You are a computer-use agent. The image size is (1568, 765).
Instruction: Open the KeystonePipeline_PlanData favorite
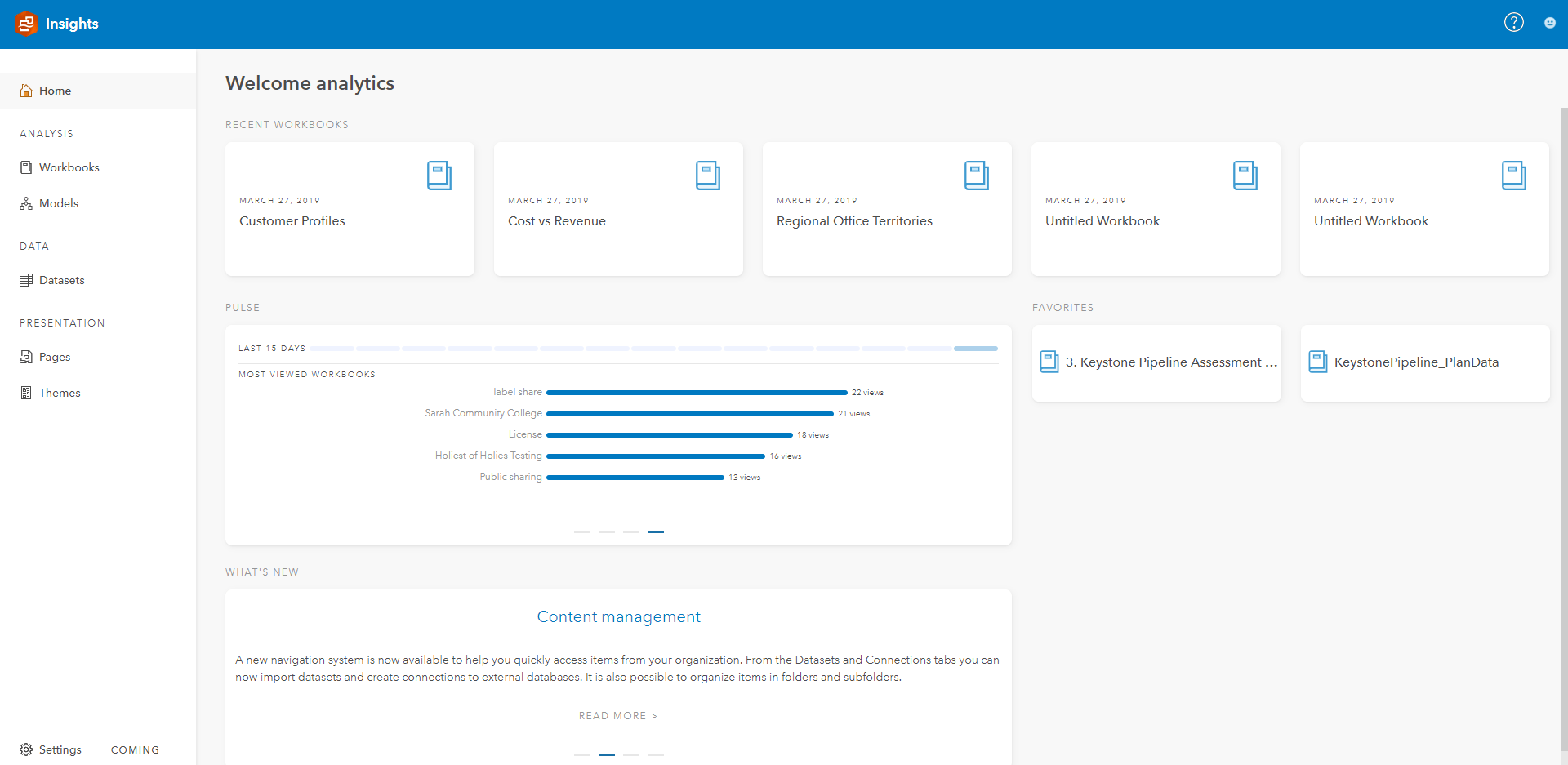coord(1425,362)
